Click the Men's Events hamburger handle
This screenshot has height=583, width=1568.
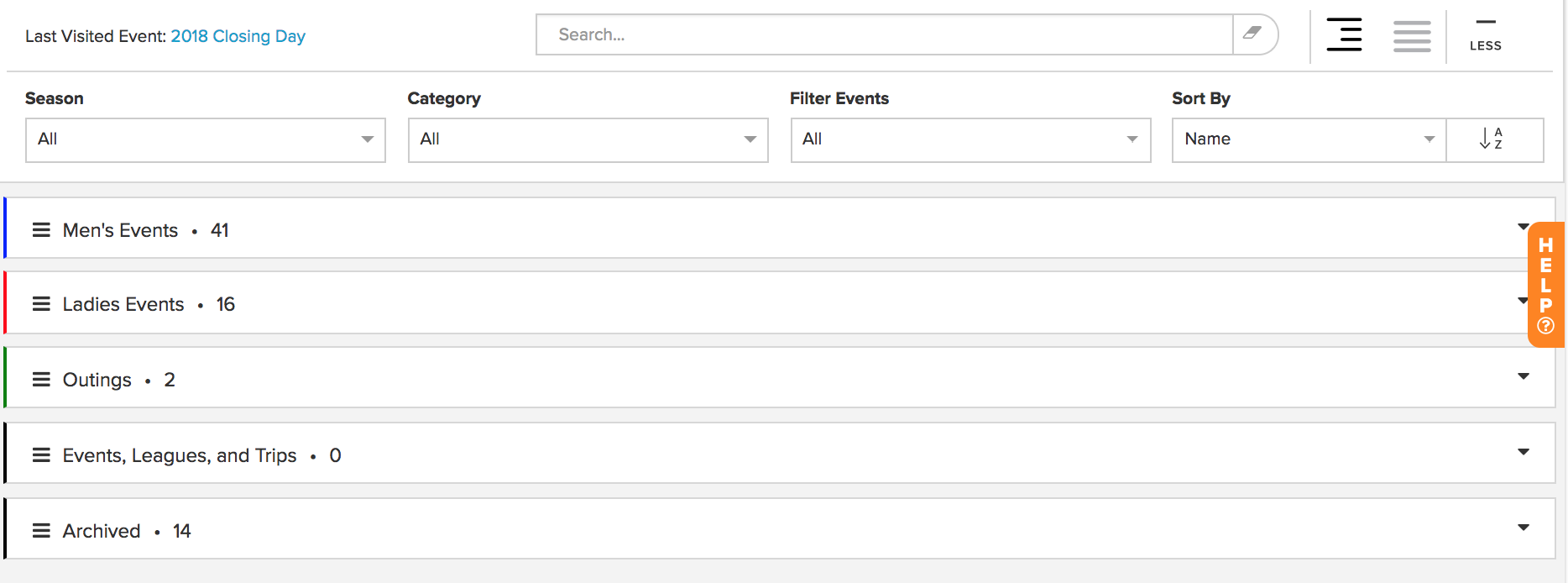tap(41, 230)
